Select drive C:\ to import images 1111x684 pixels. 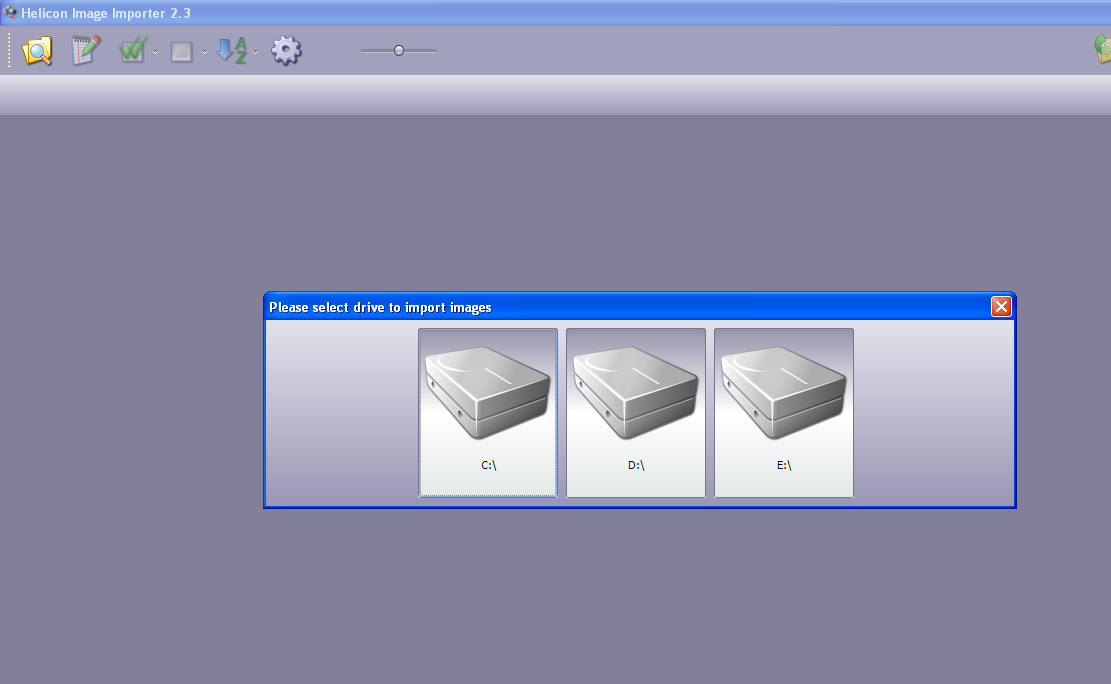[488, 413]
